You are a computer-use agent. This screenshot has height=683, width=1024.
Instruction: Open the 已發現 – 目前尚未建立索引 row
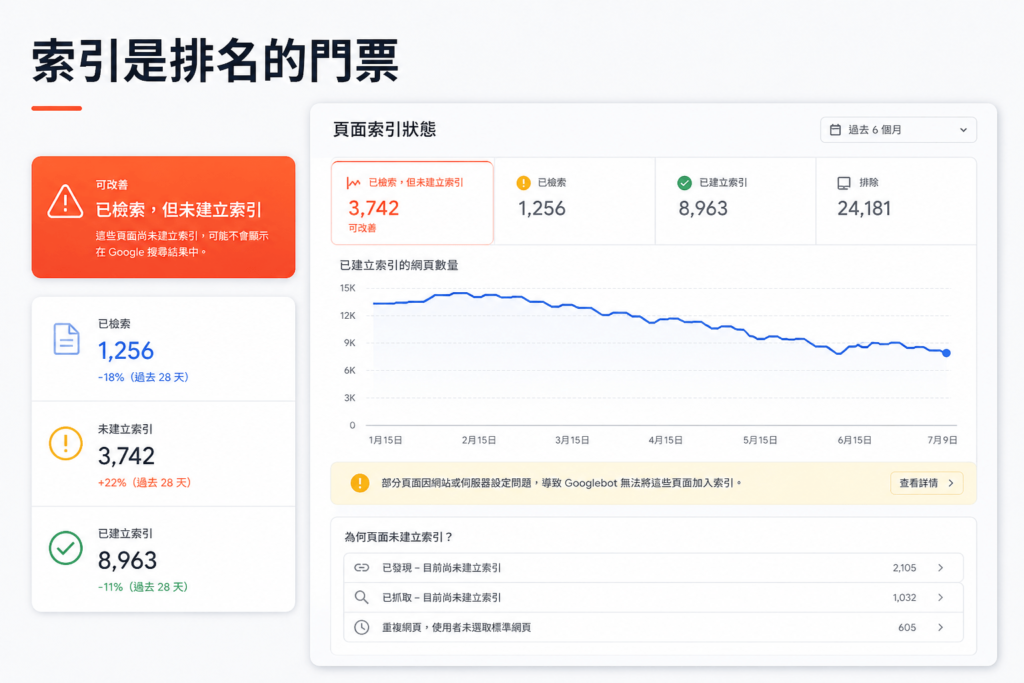tap(653, 567)
